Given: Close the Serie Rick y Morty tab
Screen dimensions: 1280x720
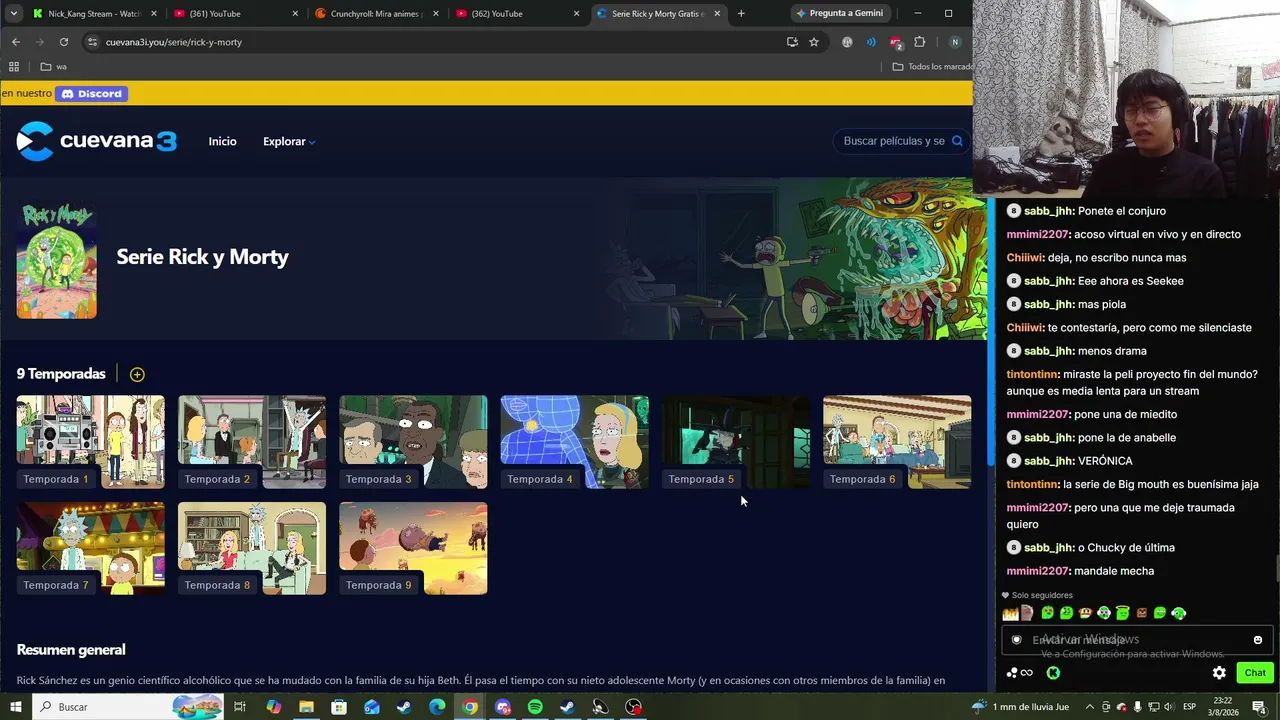Looking at the screenshot, I should click(717, 14).
